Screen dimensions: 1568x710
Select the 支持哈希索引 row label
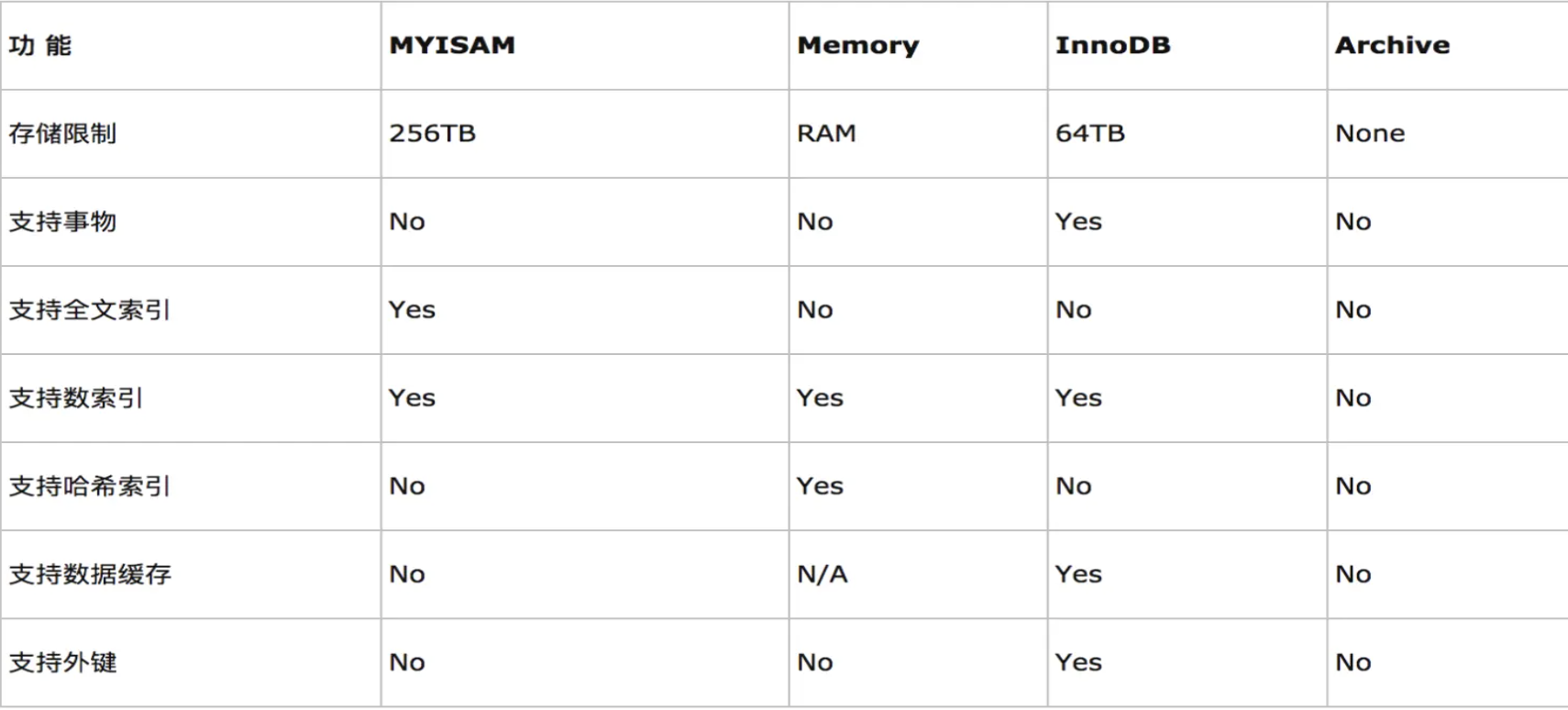coord(90,486)
